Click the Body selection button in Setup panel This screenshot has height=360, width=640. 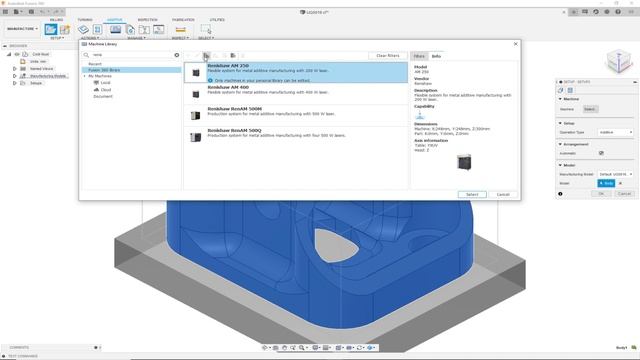click(606, 183)
